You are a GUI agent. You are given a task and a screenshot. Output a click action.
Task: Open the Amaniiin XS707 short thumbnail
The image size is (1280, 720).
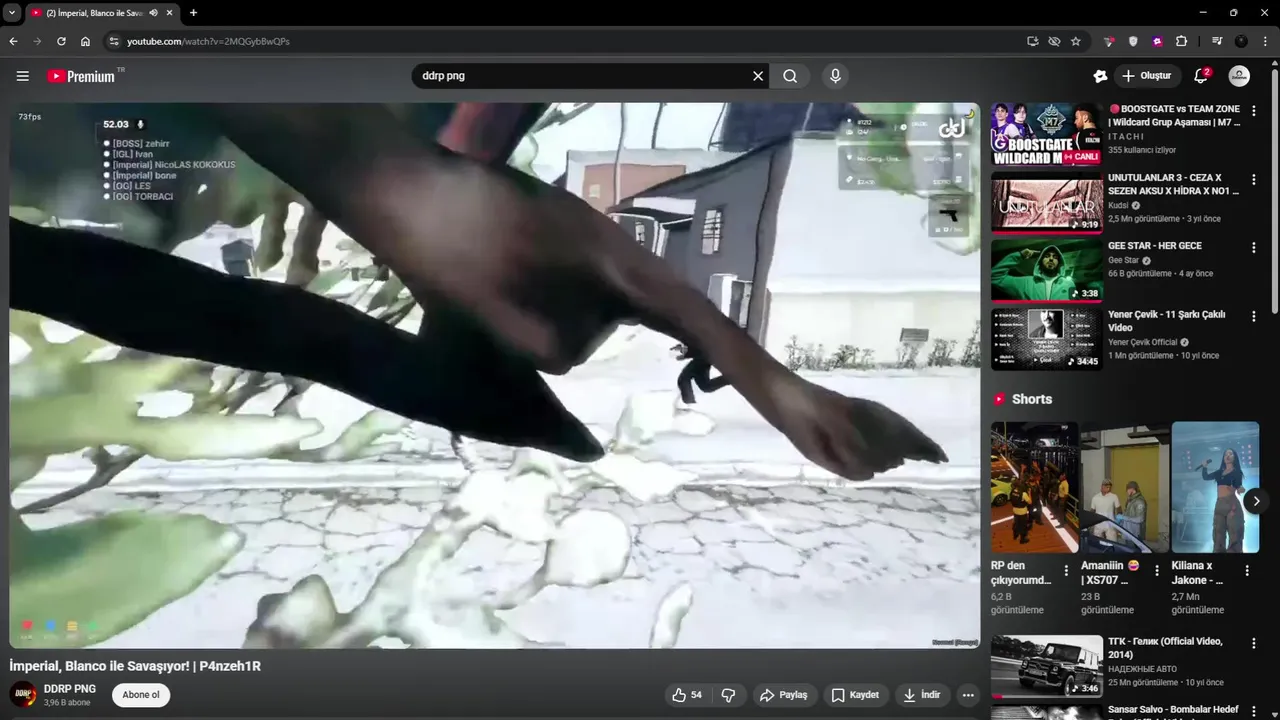click(x=1124, y=487)
